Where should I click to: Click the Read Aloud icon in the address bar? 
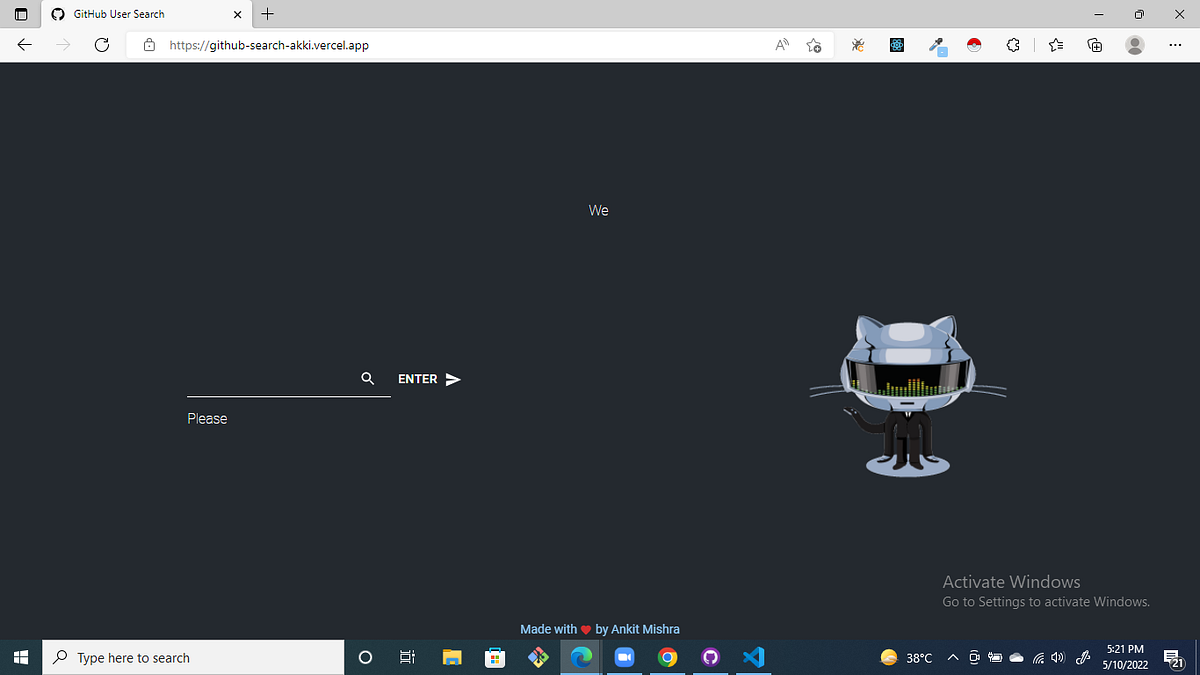pos(781,45)
